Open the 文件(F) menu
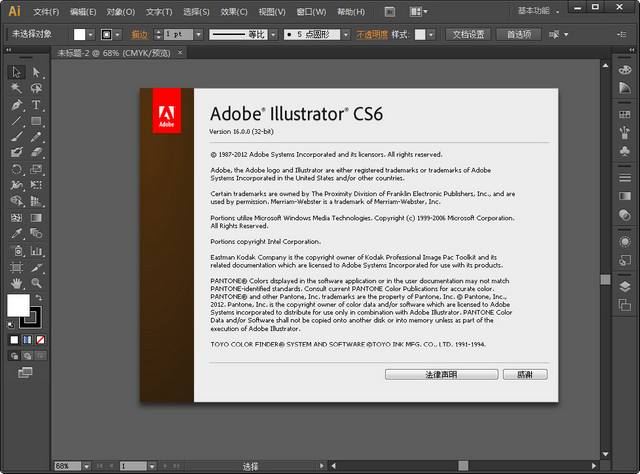The width and height of the screenshot is (640, 474). pos(46,12)
